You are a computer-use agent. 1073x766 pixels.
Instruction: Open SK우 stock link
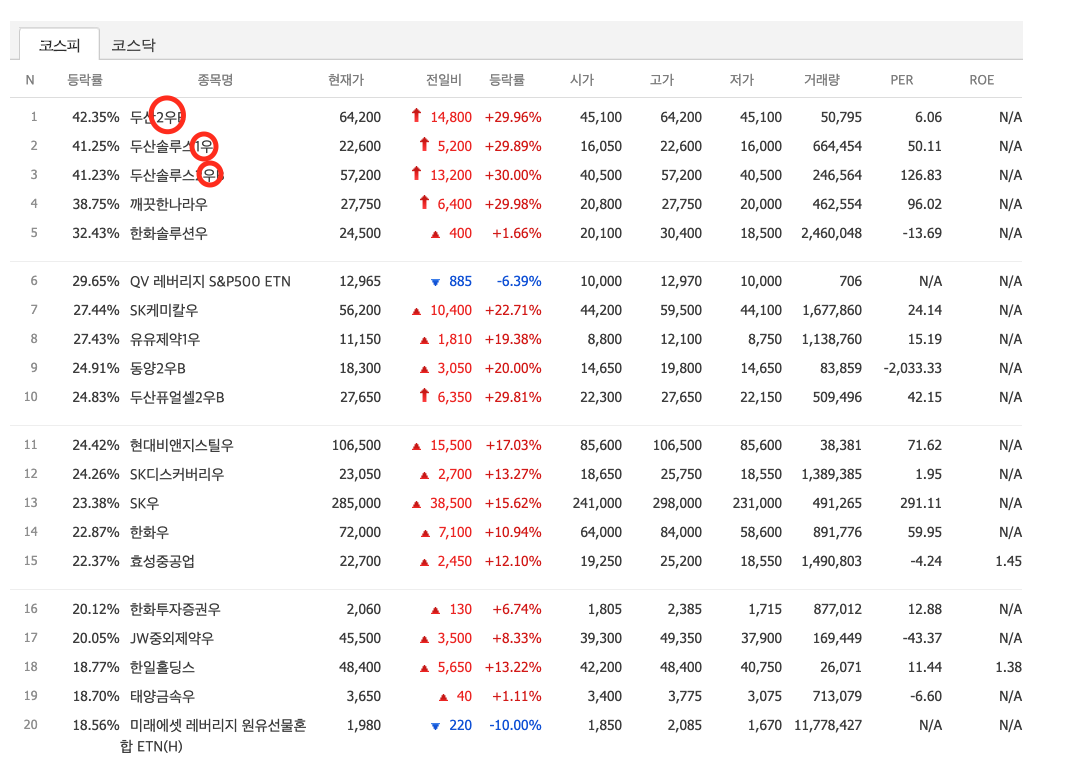(x=144, y=503)
